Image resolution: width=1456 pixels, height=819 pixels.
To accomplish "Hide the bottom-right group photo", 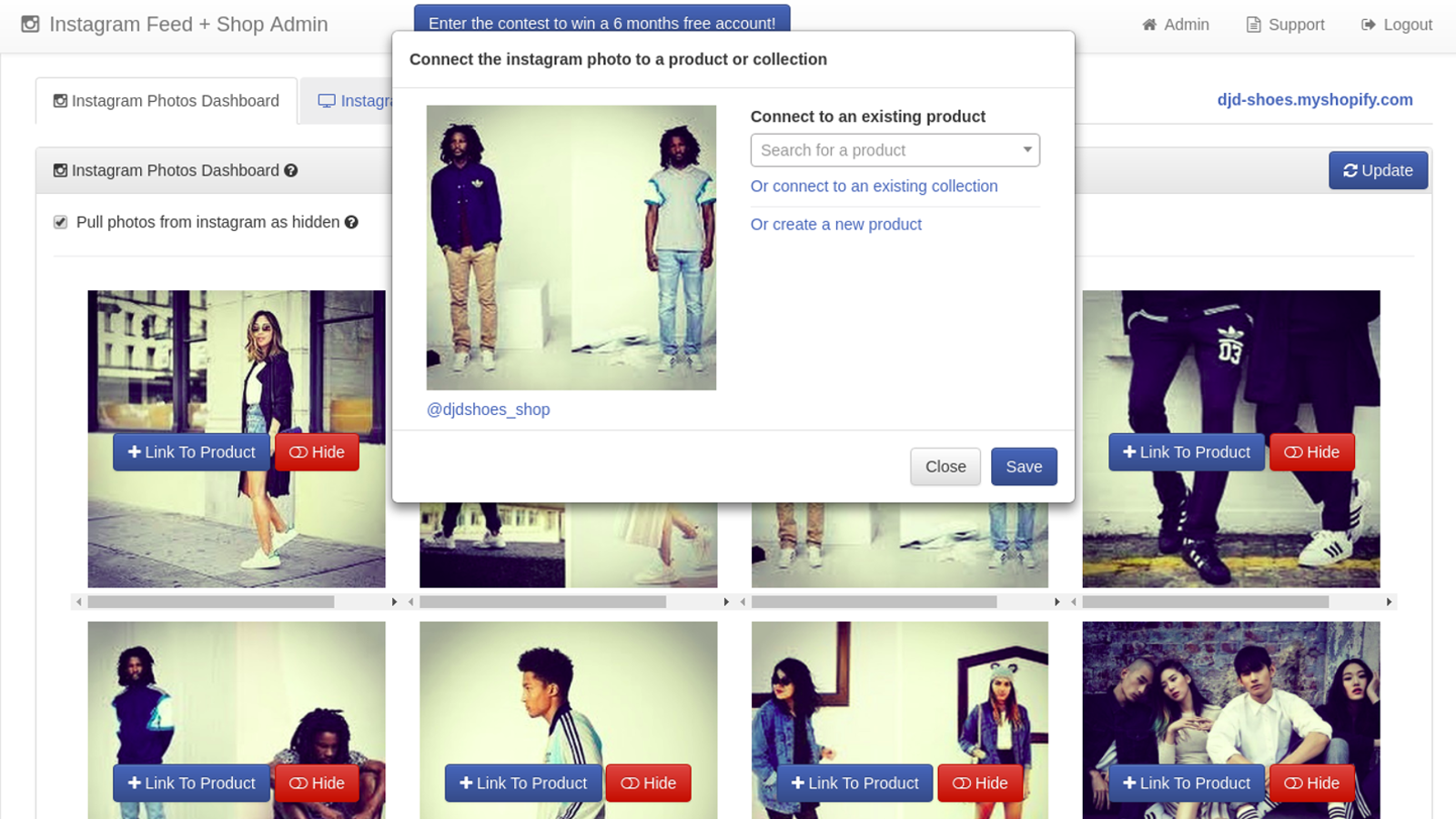I will [x=1311, y=783].
